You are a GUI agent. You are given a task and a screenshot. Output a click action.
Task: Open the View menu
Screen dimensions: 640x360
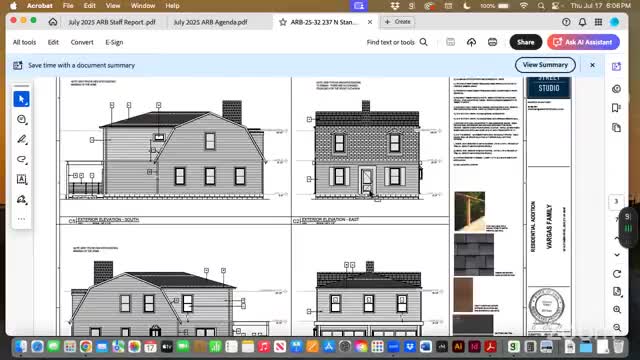pos(113,6)
